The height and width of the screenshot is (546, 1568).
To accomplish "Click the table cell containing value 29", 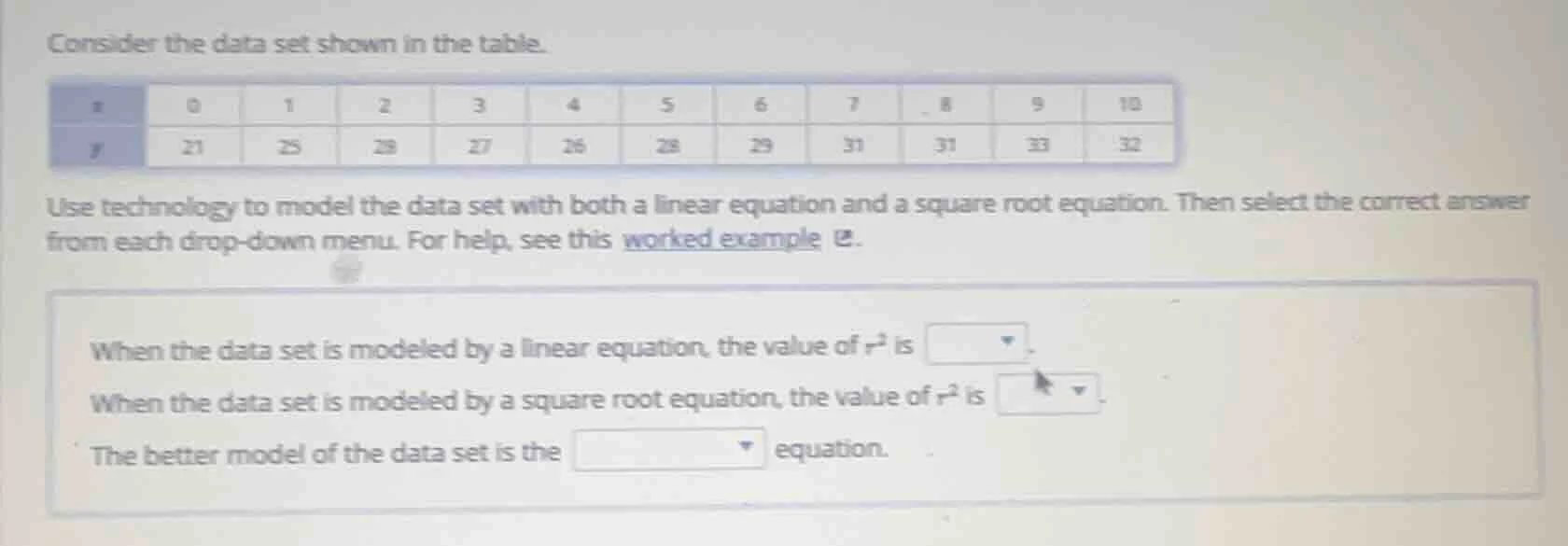I will [762, 145].
